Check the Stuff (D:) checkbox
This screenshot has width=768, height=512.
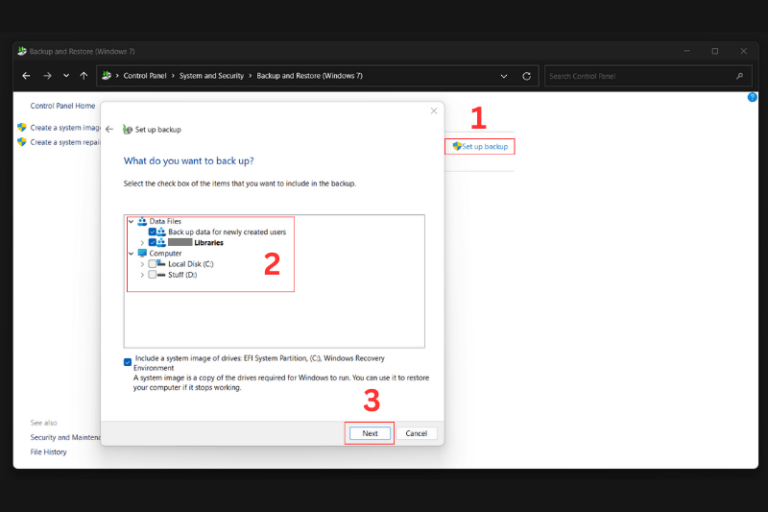click(152, 274)
